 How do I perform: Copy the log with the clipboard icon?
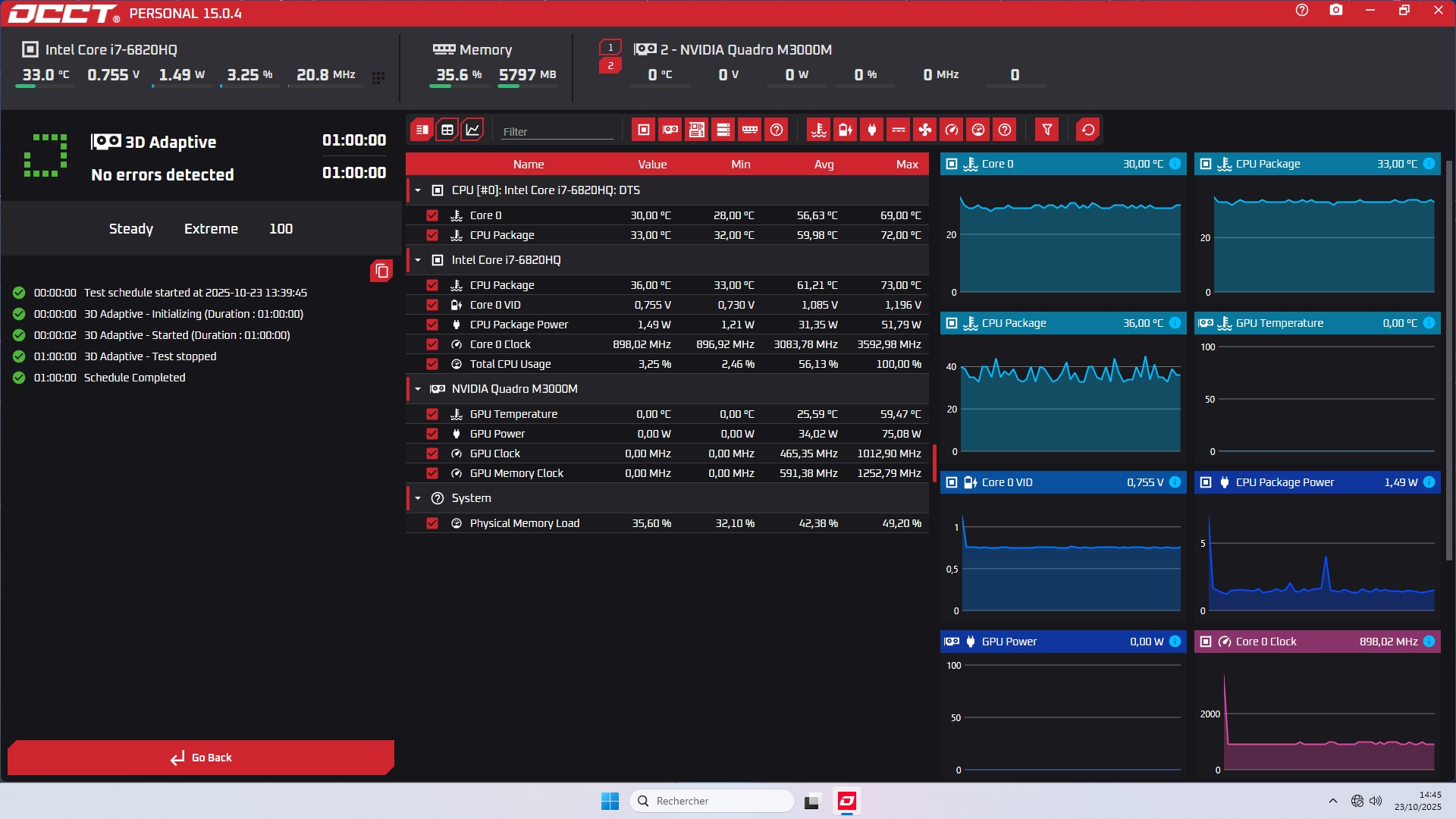coord(381,271)
